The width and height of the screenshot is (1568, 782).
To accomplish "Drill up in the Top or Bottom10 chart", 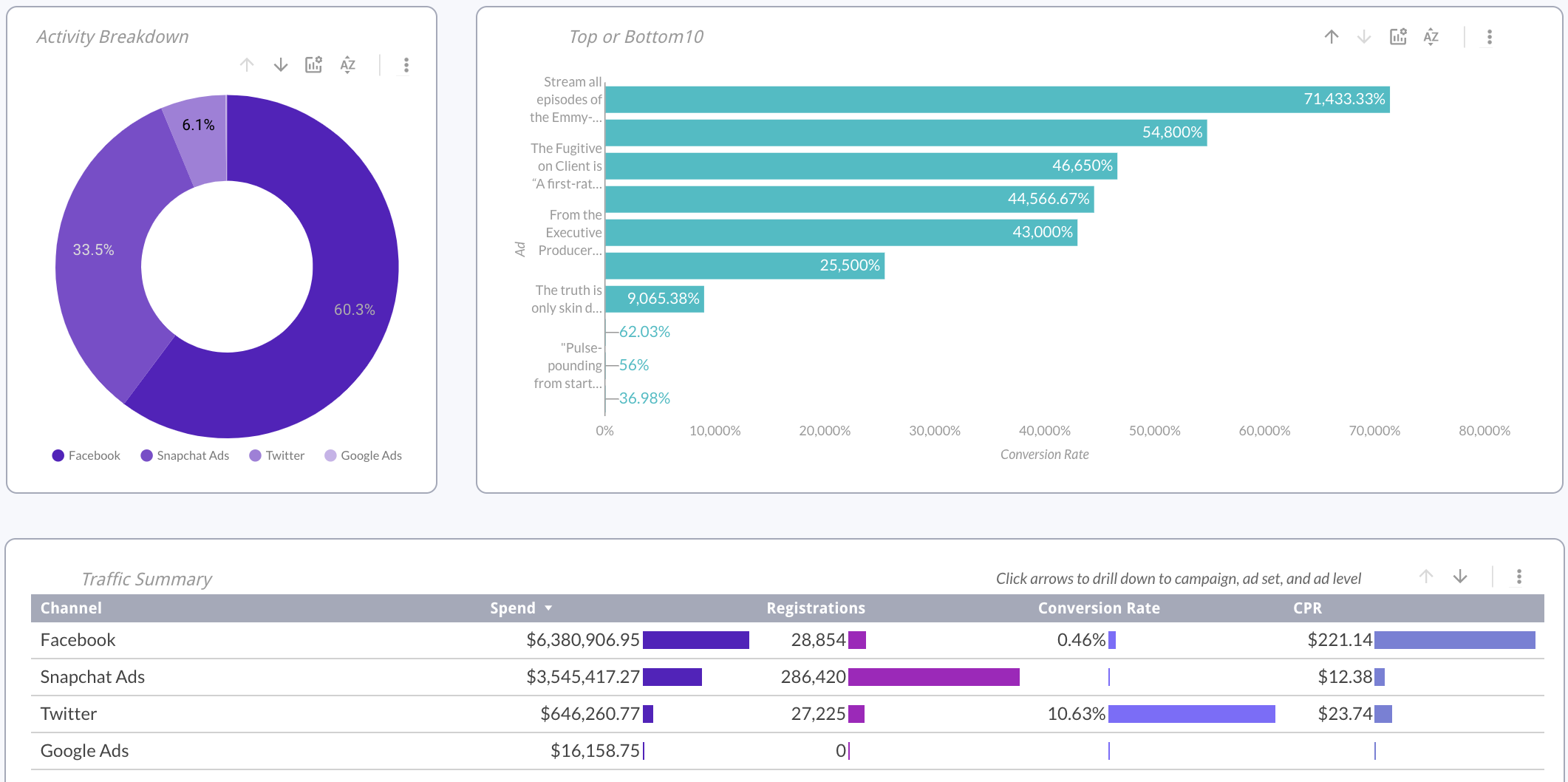I will (1332, 36).
